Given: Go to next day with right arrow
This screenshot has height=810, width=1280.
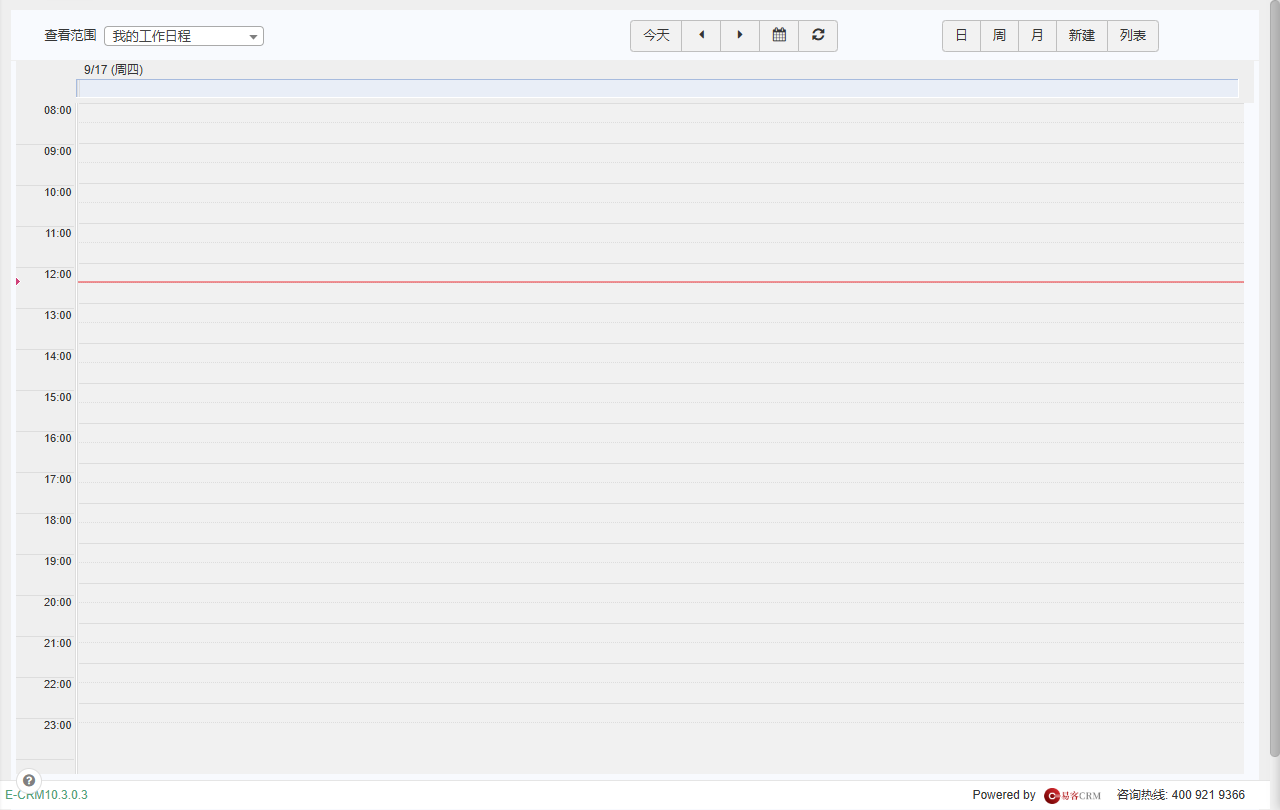Looking at the screenshot, I should (740, 36).
